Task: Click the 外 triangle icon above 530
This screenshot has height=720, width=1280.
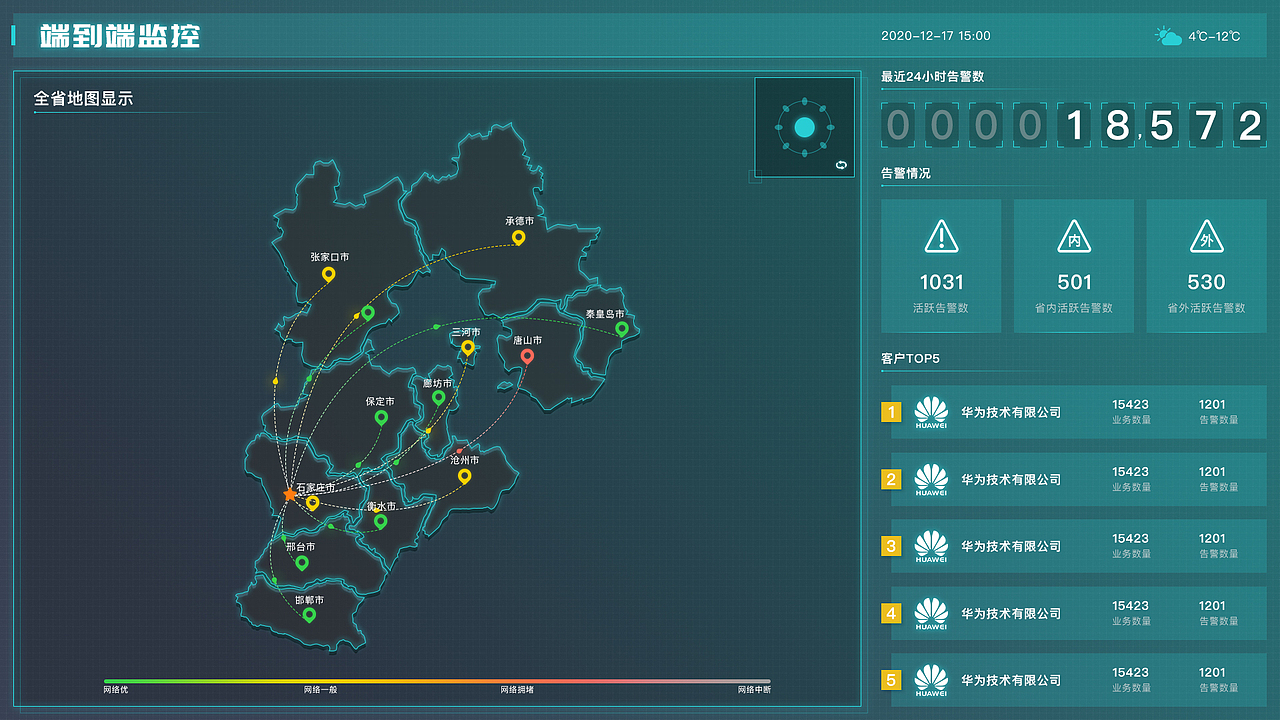Action: (x=1207, y=237)
